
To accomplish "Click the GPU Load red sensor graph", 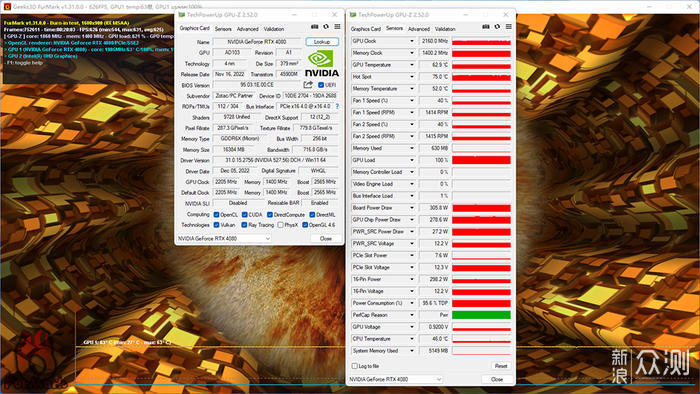I will [x=481, y=160].
